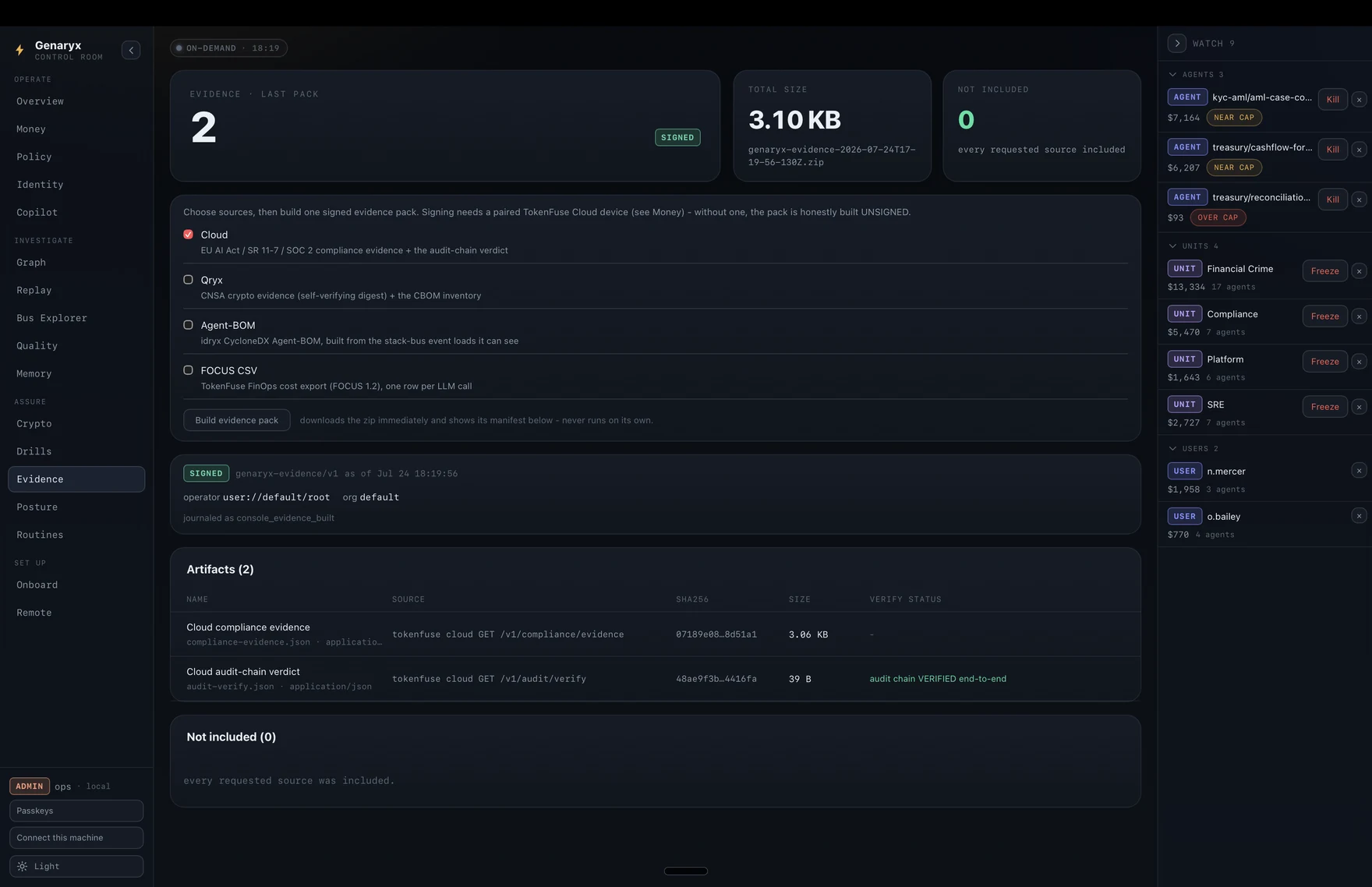Navigate to Graph view
Viewport: 1372px width, 887px height.
click(x=76, y=263)
